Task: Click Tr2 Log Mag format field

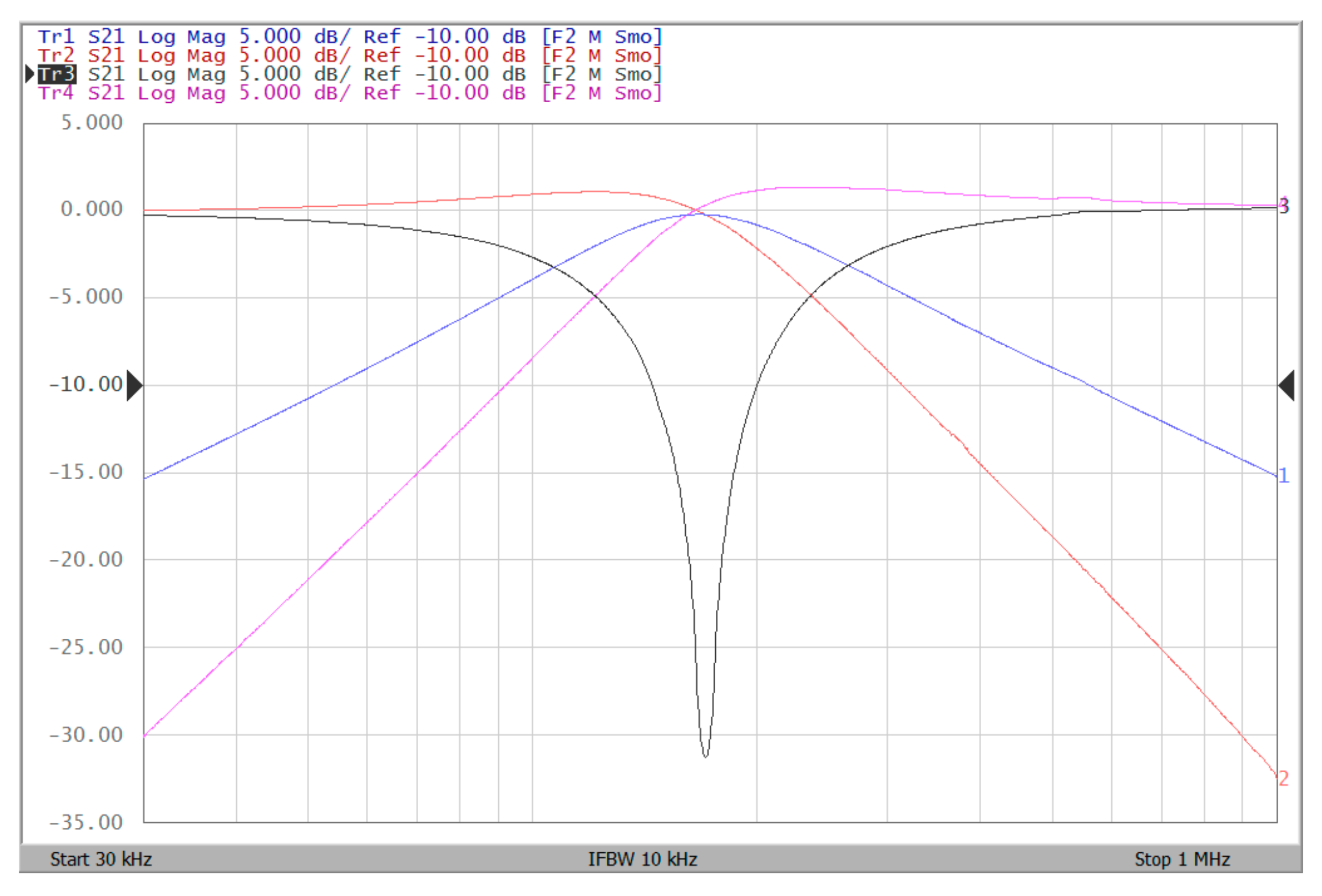Action: (x=181, y=56)
